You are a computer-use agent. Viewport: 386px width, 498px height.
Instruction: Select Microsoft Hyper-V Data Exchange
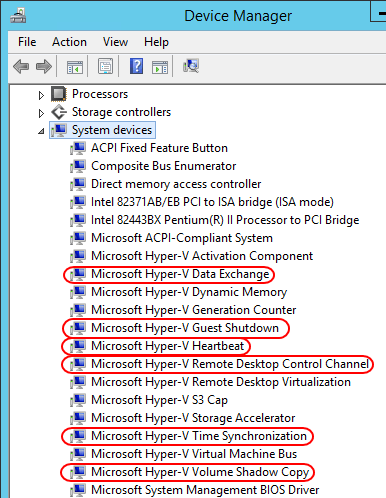[180, 274]
